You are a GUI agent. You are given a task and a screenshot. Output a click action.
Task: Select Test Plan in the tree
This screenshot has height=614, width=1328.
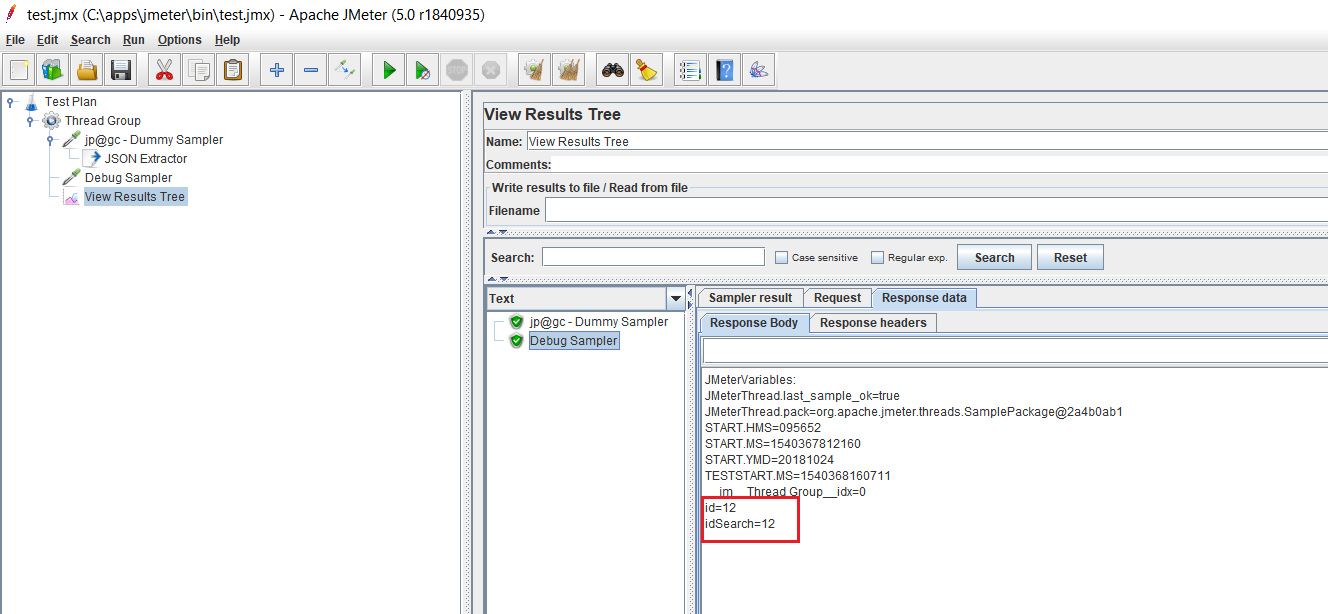coord(71,101)
